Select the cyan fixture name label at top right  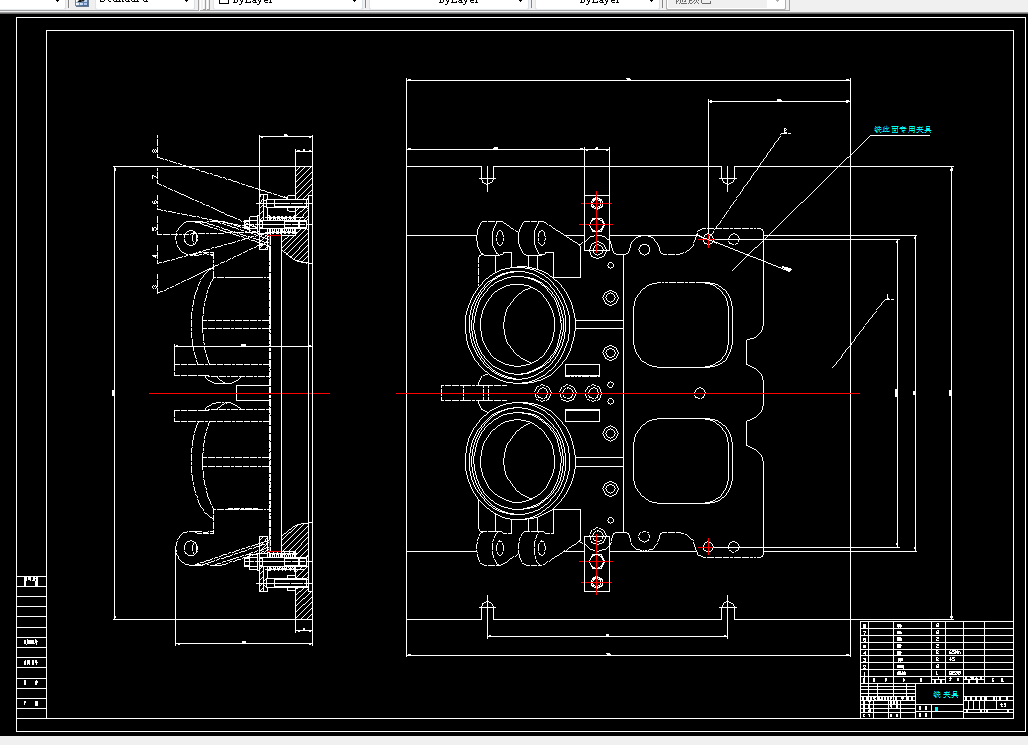point(902,130)
